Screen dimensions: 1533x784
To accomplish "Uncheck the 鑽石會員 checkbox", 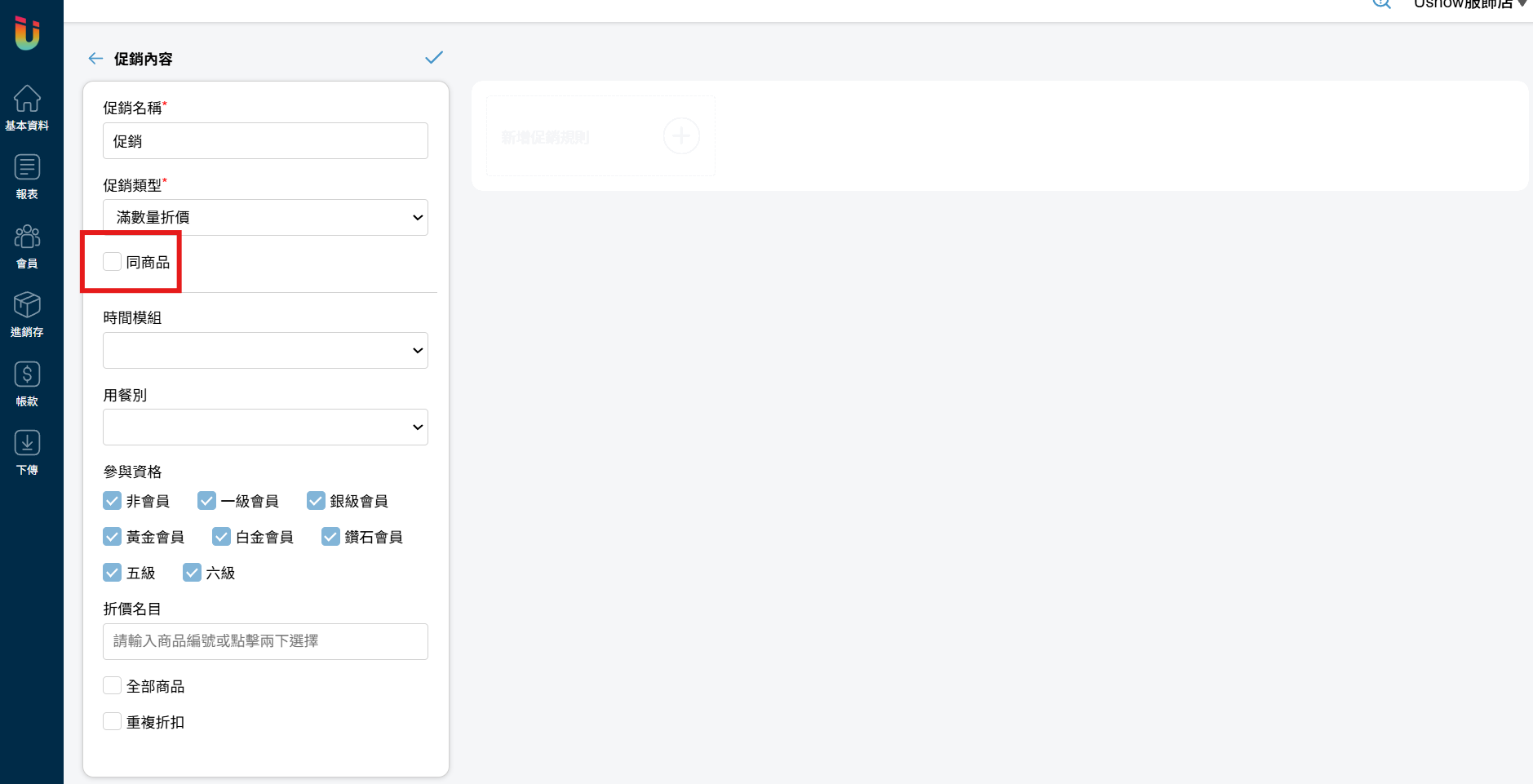I will (x=330, y=537).
